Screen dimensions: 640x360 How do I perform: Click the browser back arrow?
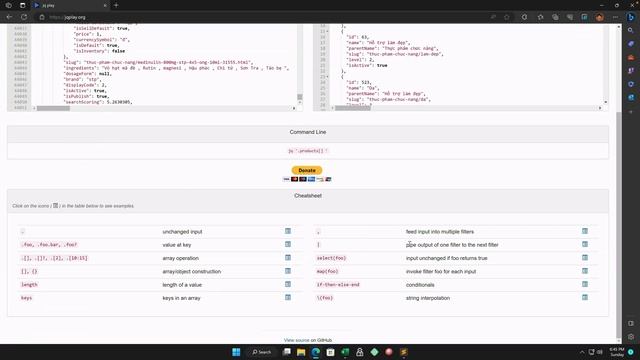tap(9, 17)
